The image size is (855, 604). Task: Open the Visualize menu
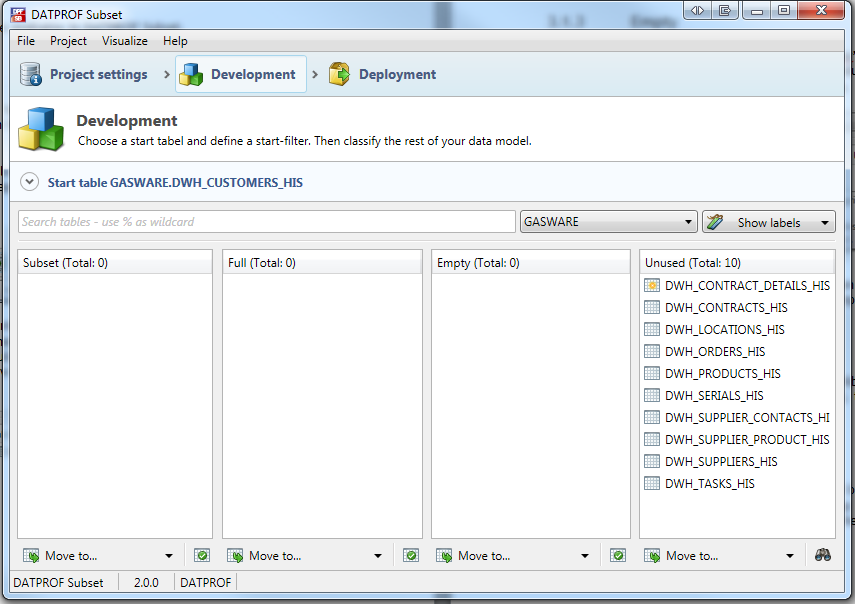[124, 41]
